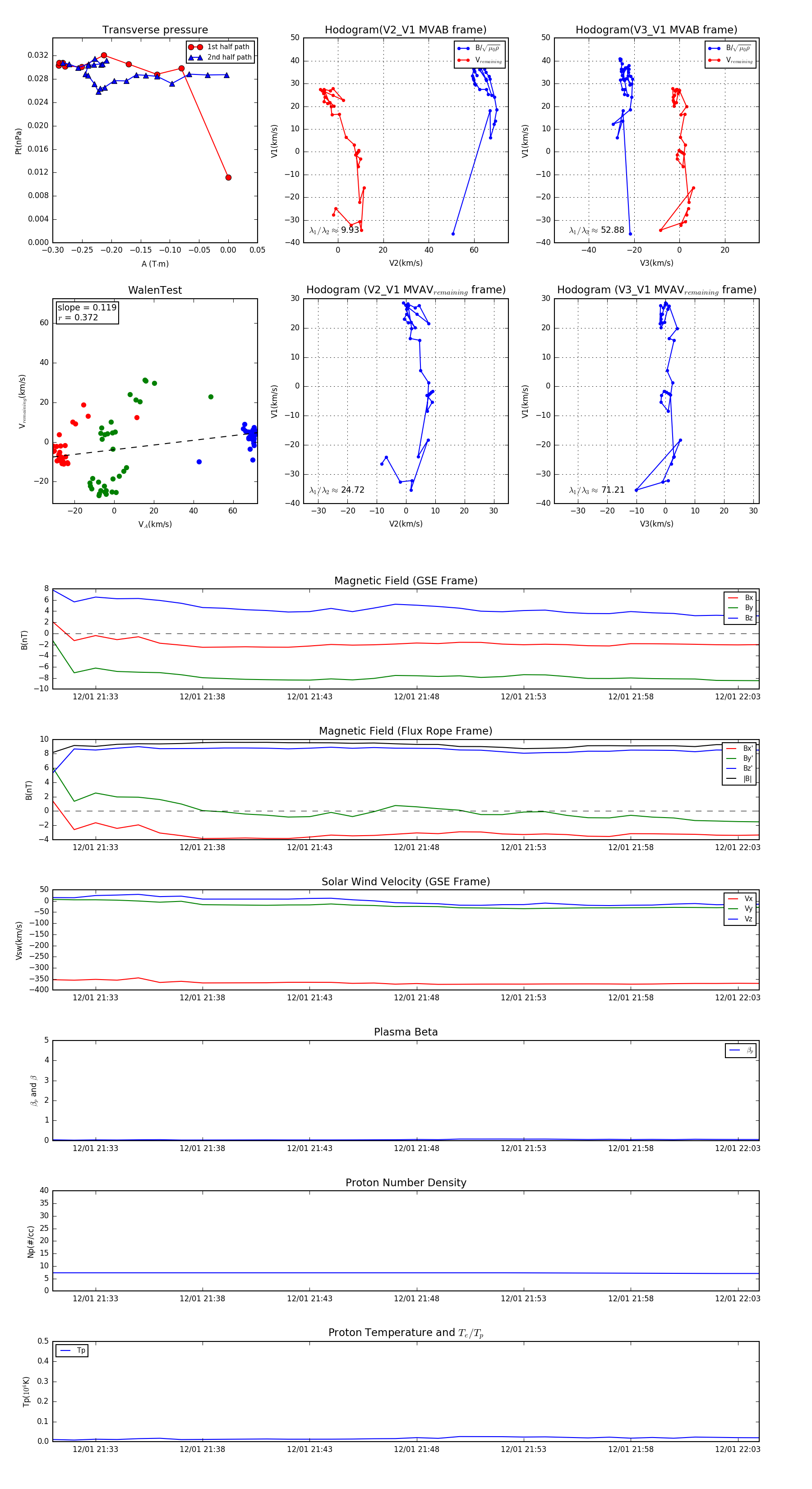Click the Vx legend entry in velocity plot

click(740, 899)
